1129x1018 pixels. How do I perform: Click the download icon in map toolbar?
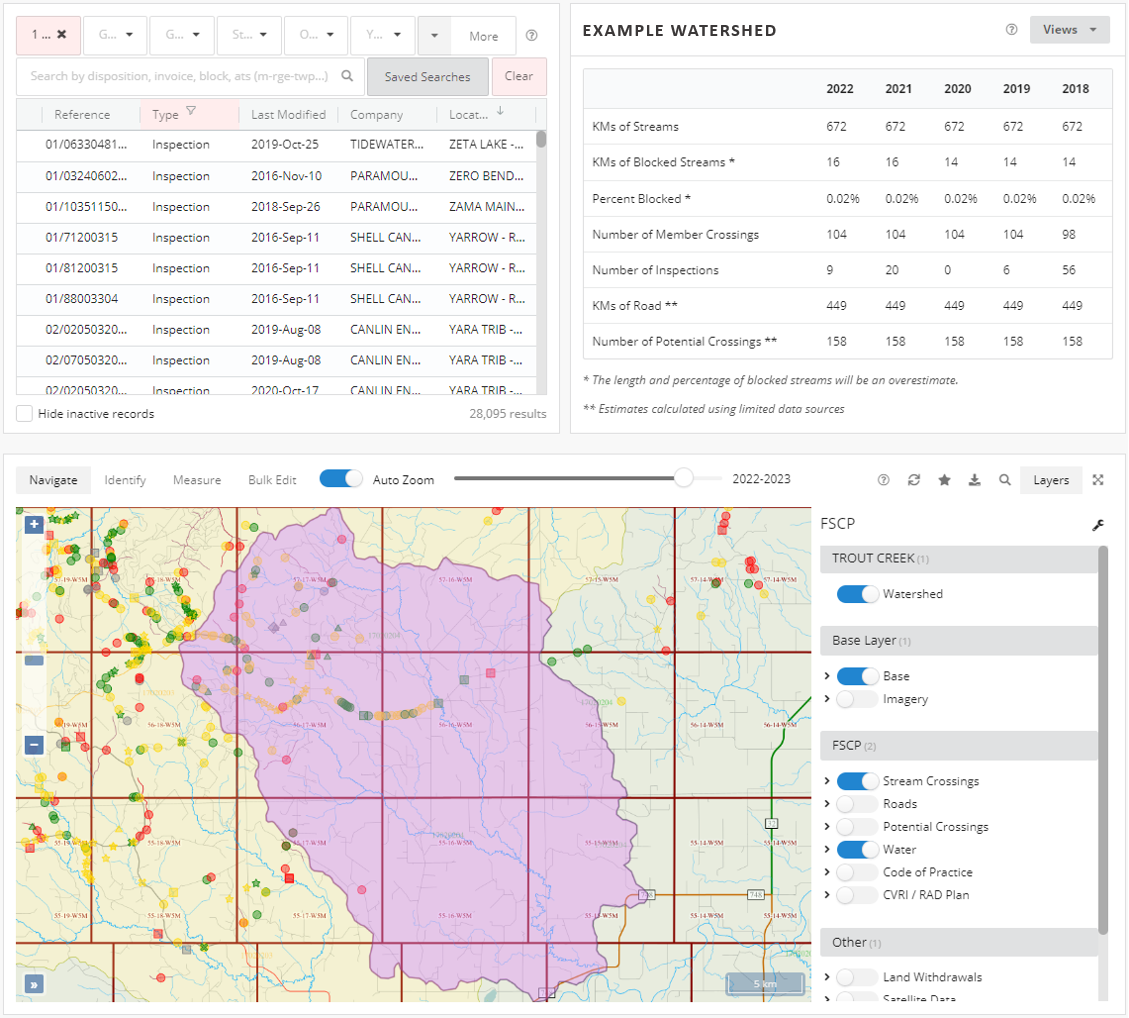[x=974, y=480]
